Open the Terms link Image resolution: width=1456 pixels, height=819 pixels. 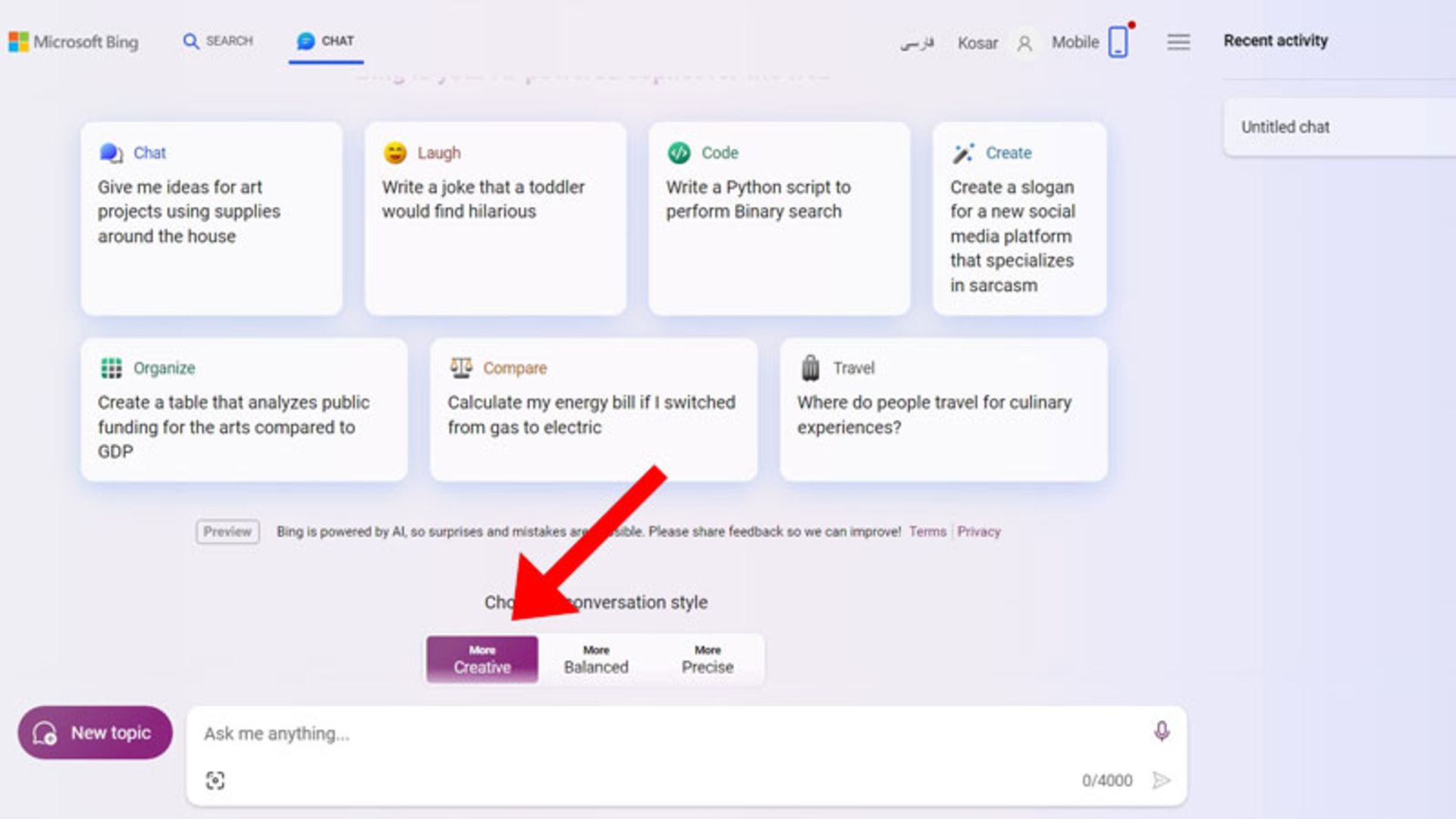[927, 532]
